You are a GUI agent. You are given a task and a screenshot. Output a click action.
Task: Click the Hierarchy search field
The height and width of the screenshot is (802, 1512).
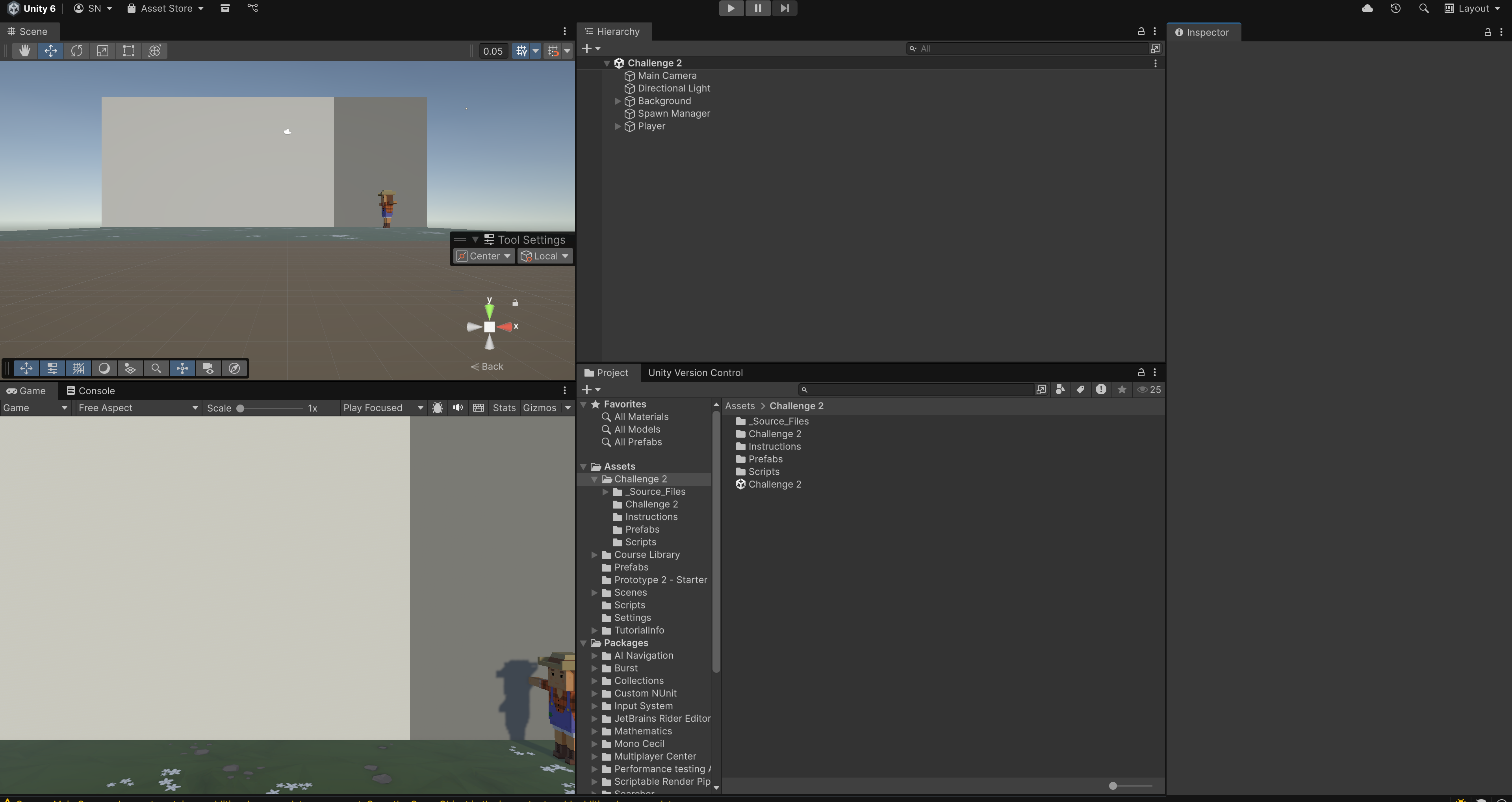1027,49
